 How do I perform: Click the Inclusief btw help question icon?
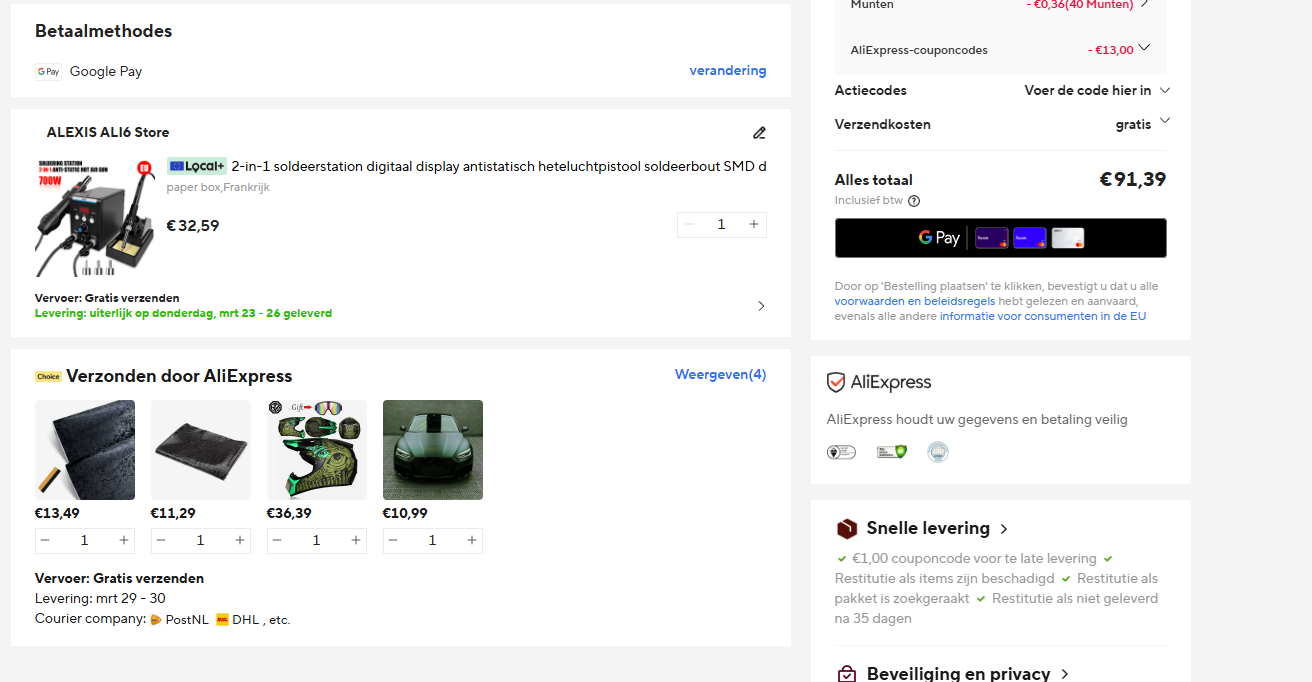click(x=914, y=201)
